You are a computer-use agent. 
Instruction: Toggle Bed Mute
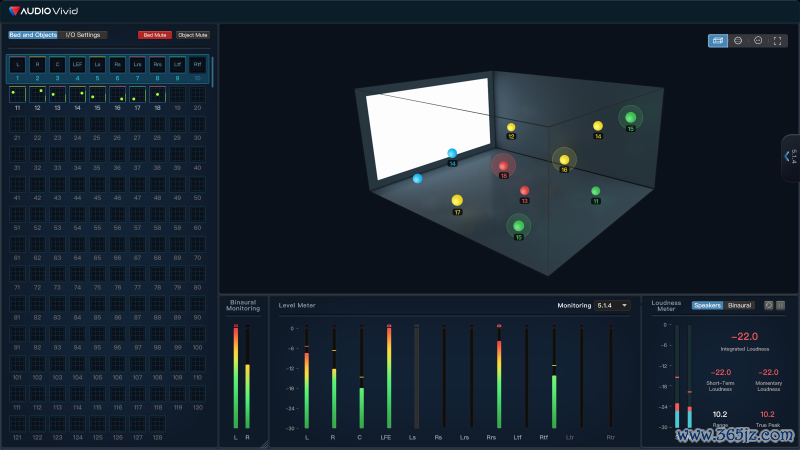point(155,35)
